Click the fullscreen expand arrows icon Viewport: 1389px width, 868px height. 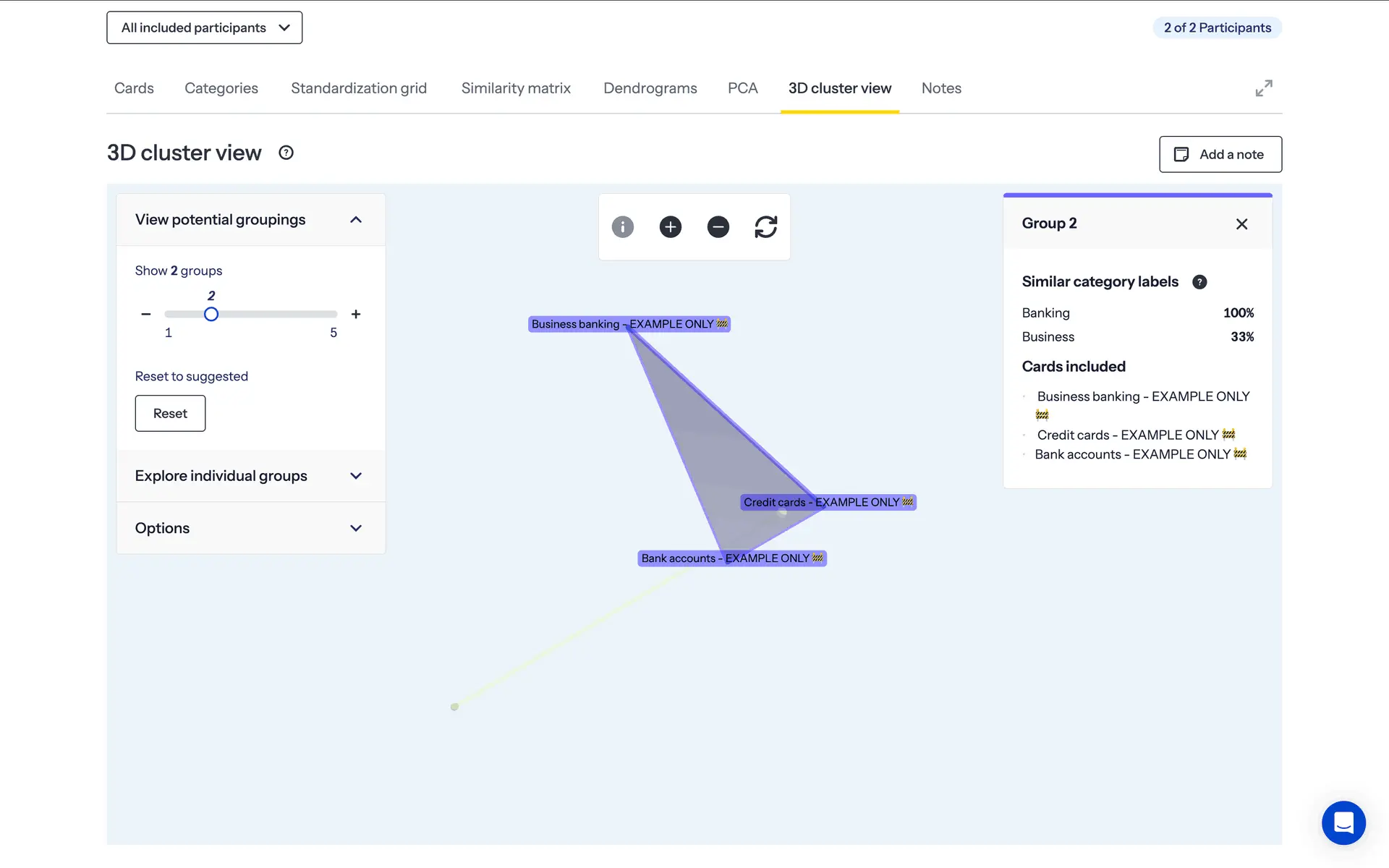coord(1263,88)
